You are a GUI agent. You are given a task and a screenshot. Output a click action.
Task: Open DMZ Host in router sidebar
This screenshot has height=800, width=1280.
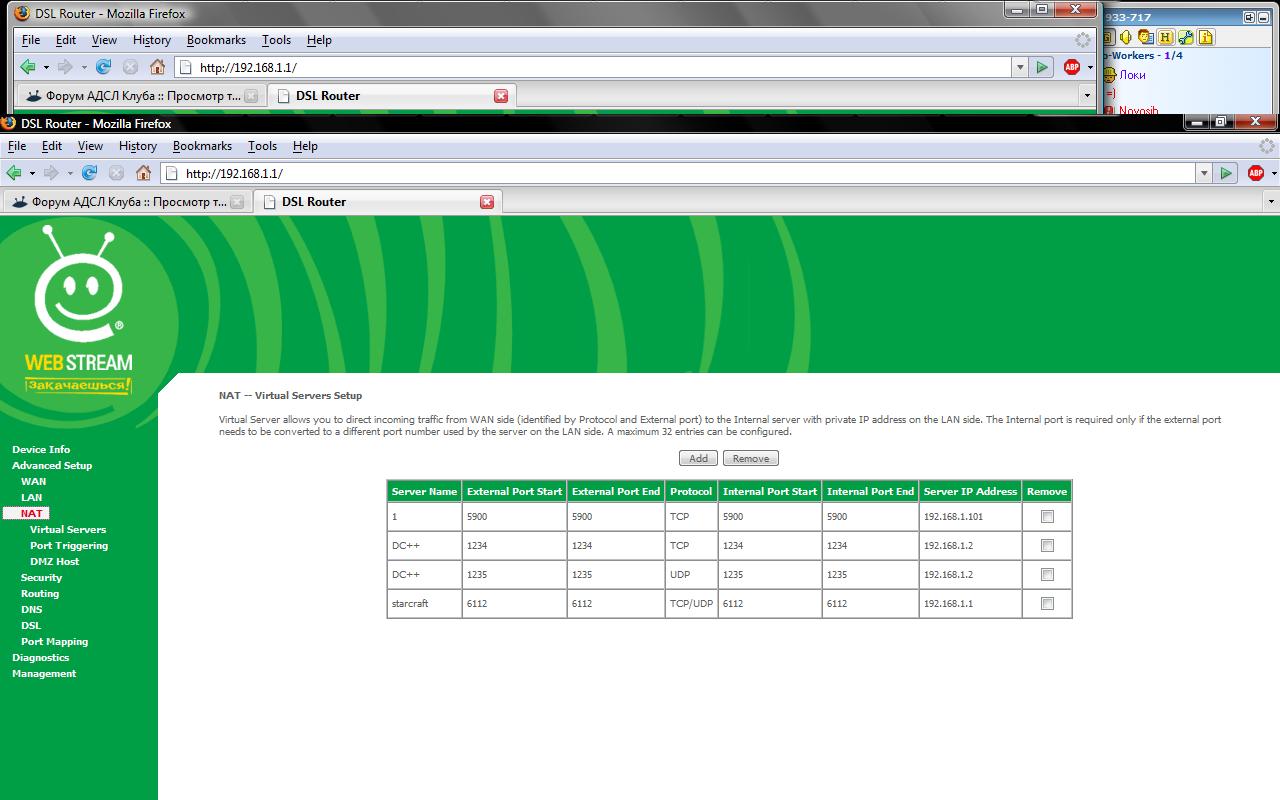click(54, 561)
